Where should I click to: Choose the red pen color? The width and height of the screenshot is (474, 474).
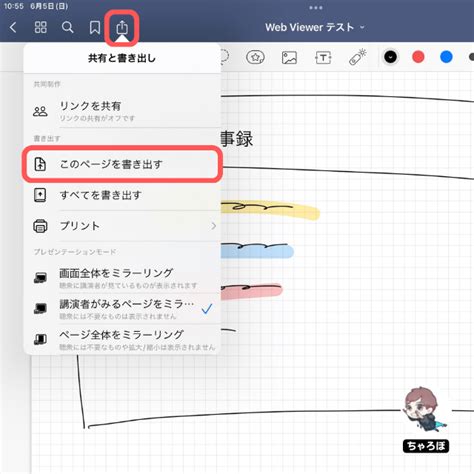coord(418,57)
